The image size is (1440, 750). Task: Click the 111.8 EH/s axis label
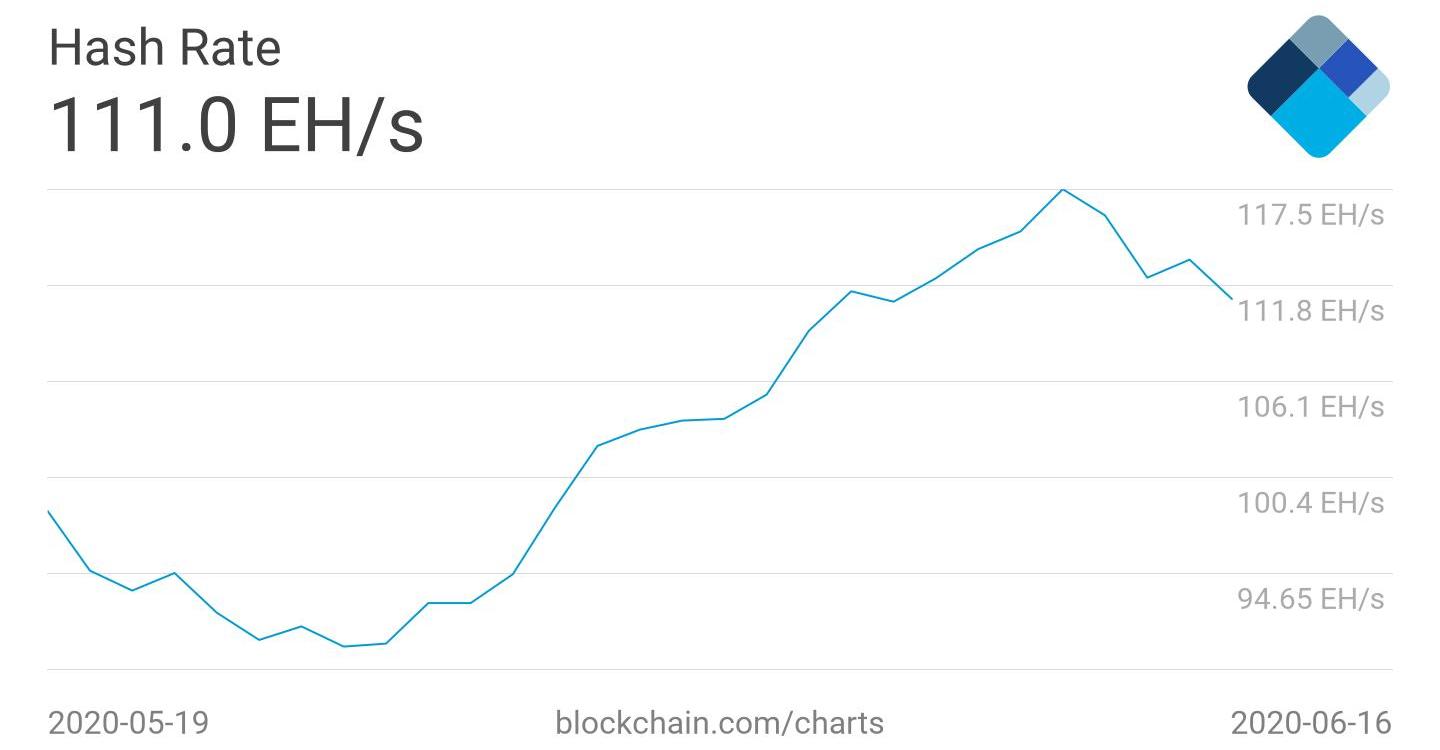pos(1311,311)
